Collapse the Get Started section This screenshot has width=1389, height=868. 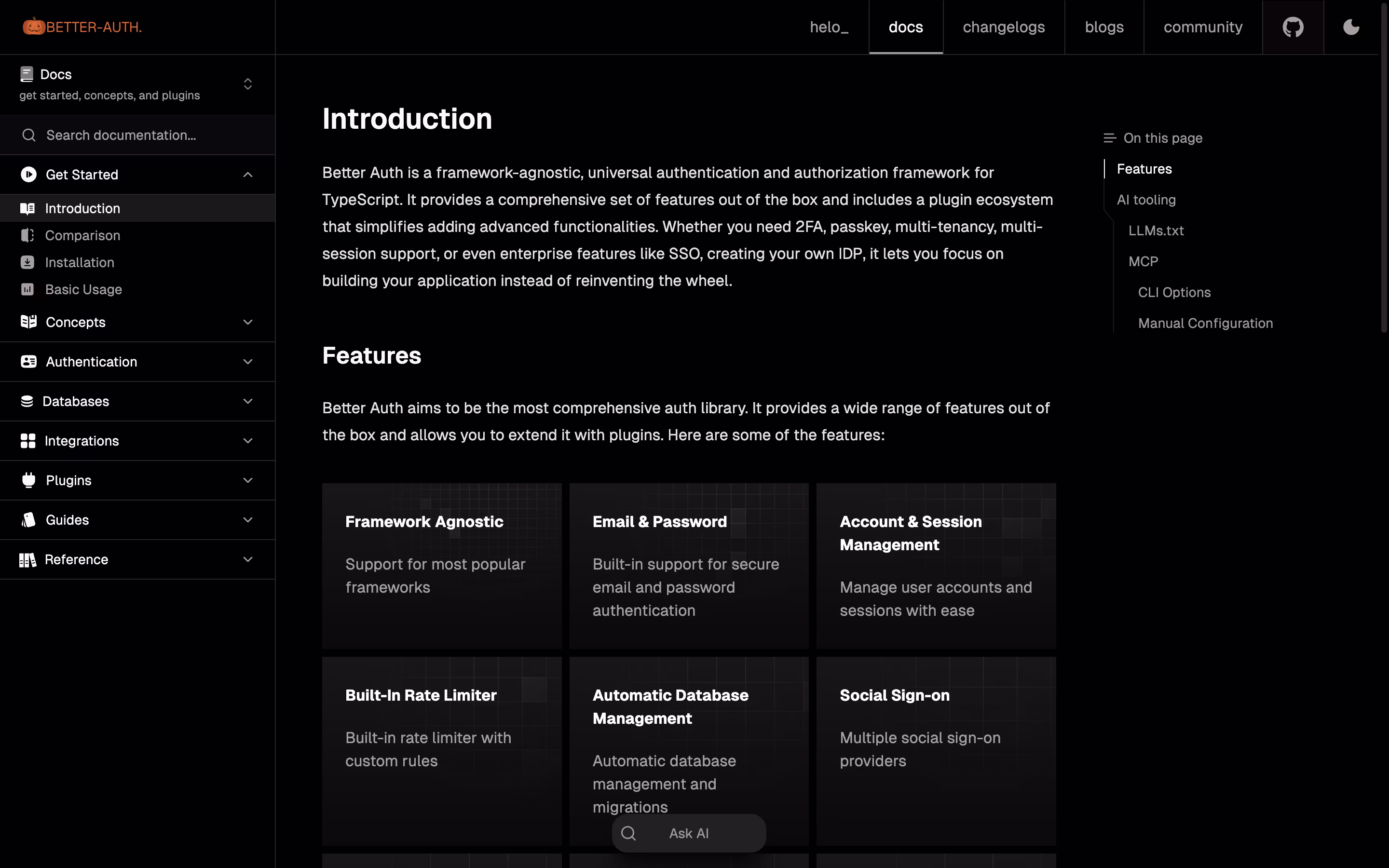pos(247,175)
